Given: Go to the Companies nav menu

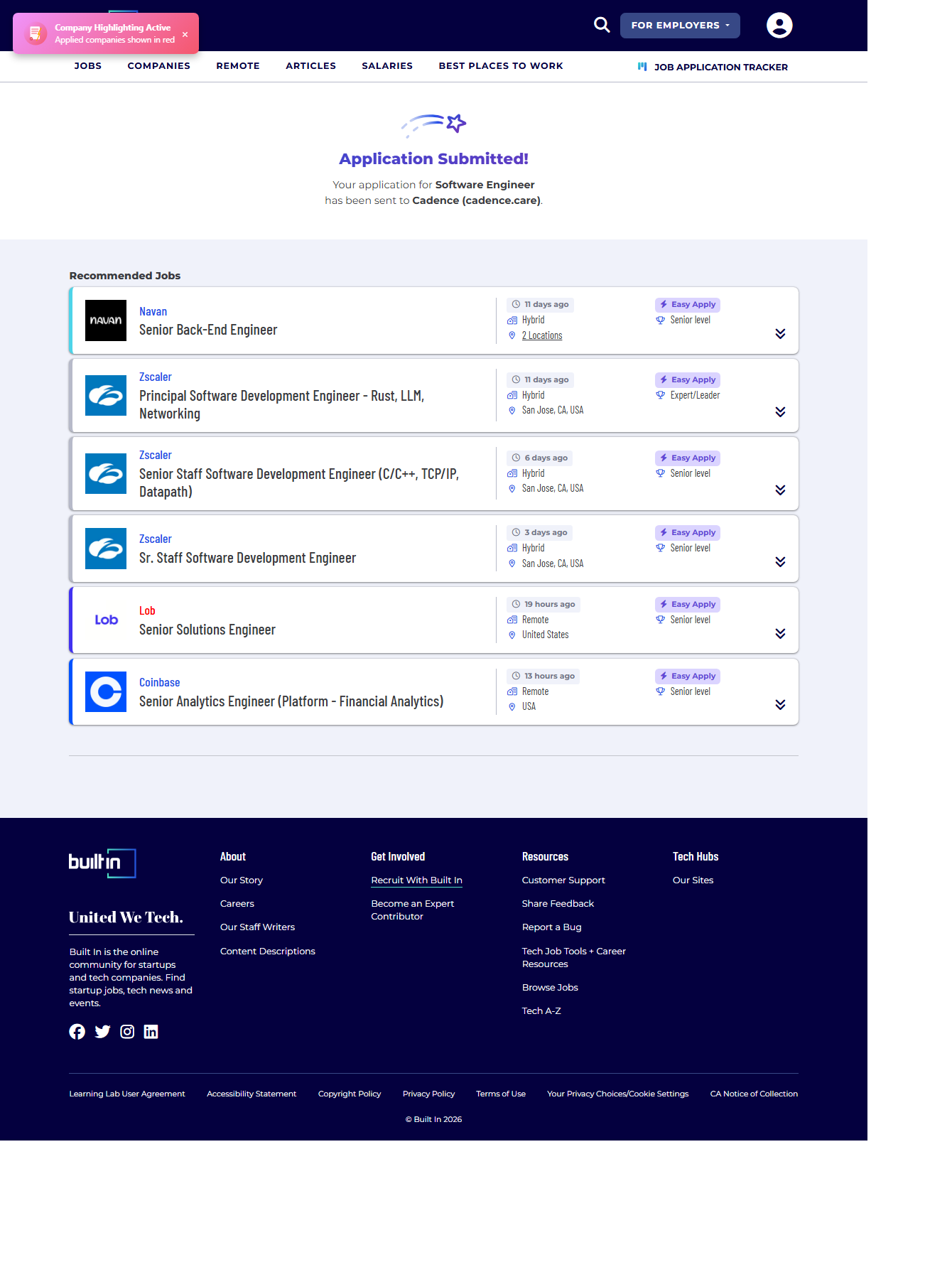Looking at the screenshot, I should pos(158,66).
